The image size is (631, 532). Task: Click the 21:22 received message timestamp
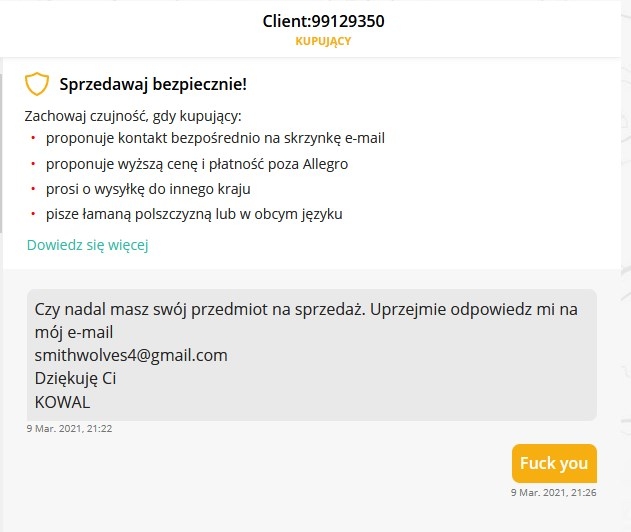coord(69,429)
